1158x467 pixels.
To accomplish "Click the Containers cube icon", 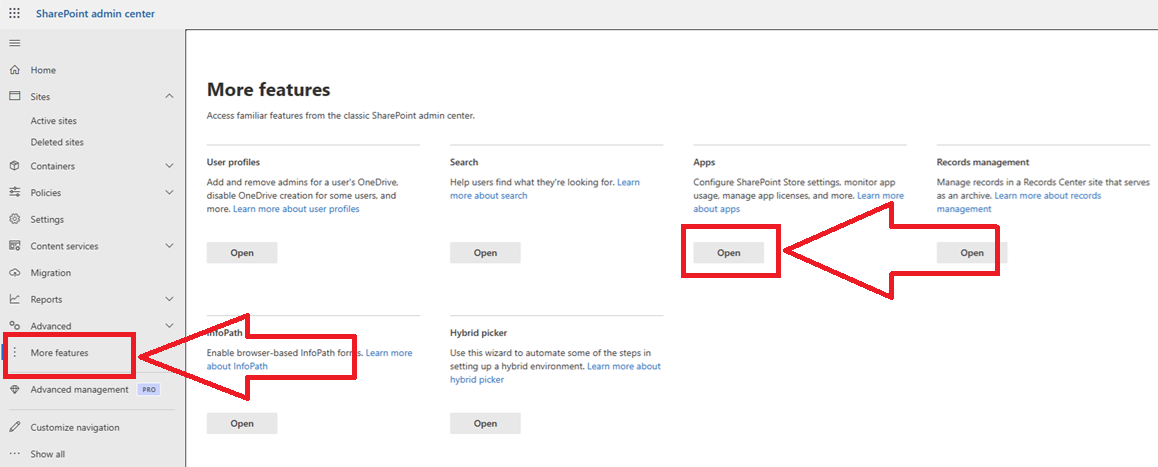I will click(14, 166).
